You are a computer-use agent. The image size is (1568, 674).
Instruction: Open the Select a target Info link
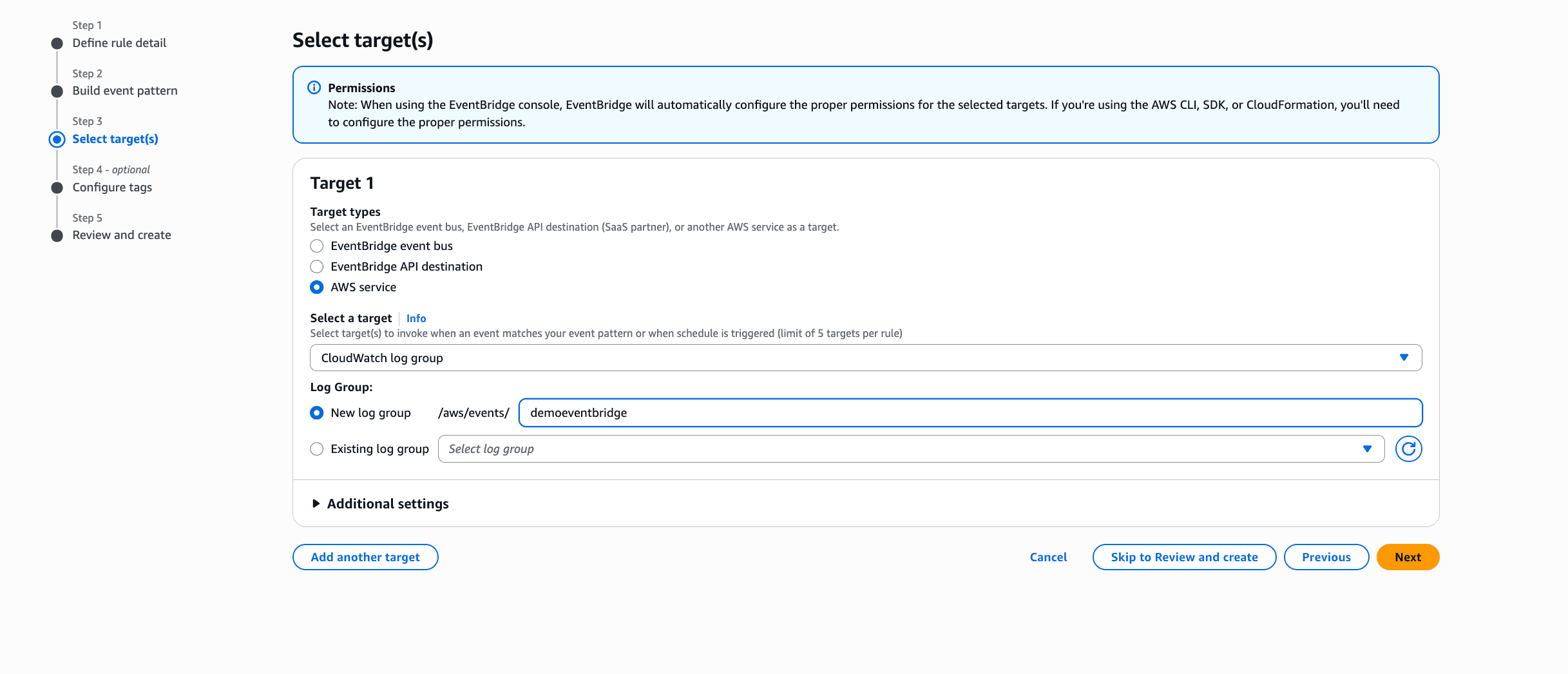pos(416,318)
